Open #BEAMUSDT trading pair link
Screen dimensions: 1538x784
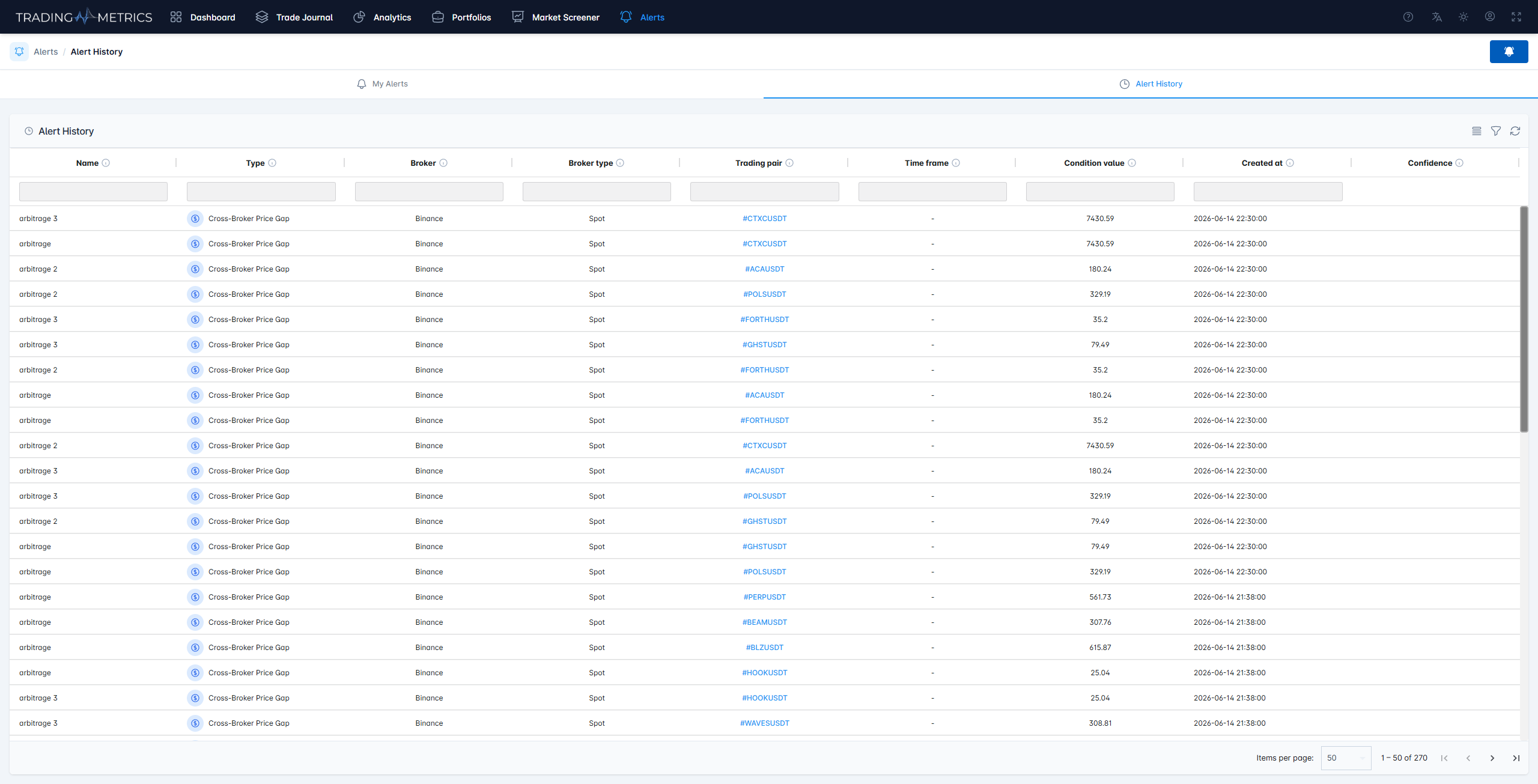click(x=764, y=622)
